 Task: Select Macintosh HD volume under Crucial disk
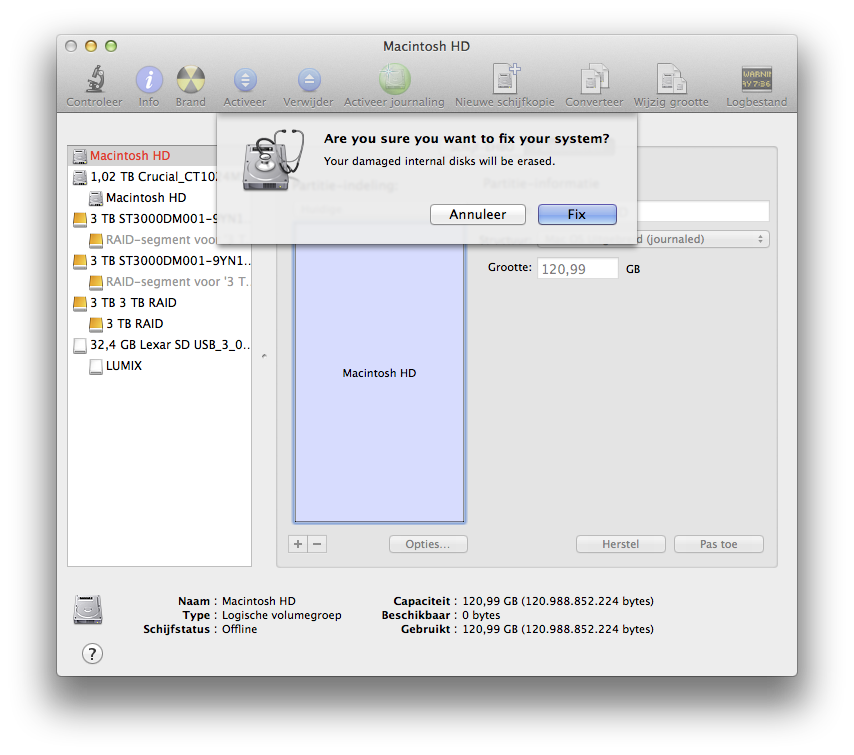146,198
